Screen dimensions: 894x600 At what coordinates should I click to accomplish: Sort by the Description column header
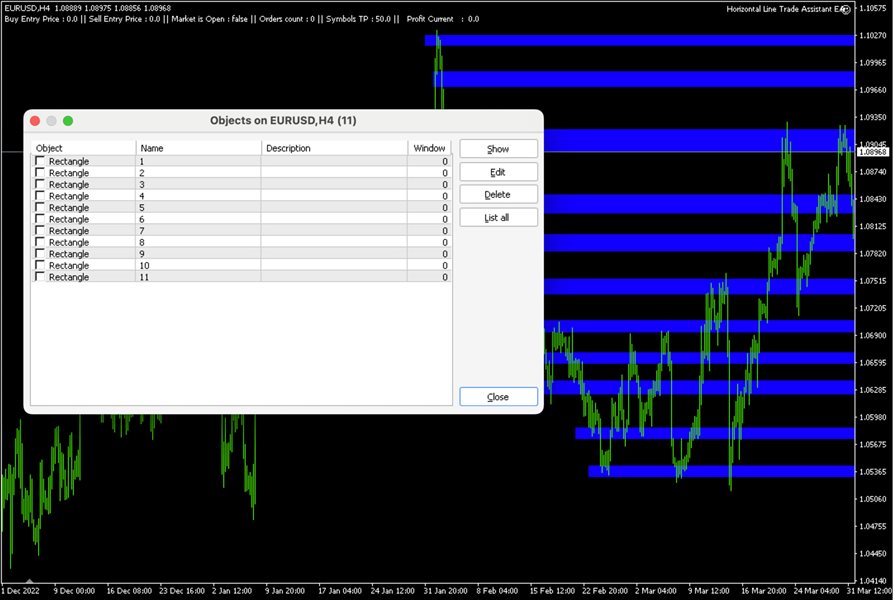tap(334, 148)
